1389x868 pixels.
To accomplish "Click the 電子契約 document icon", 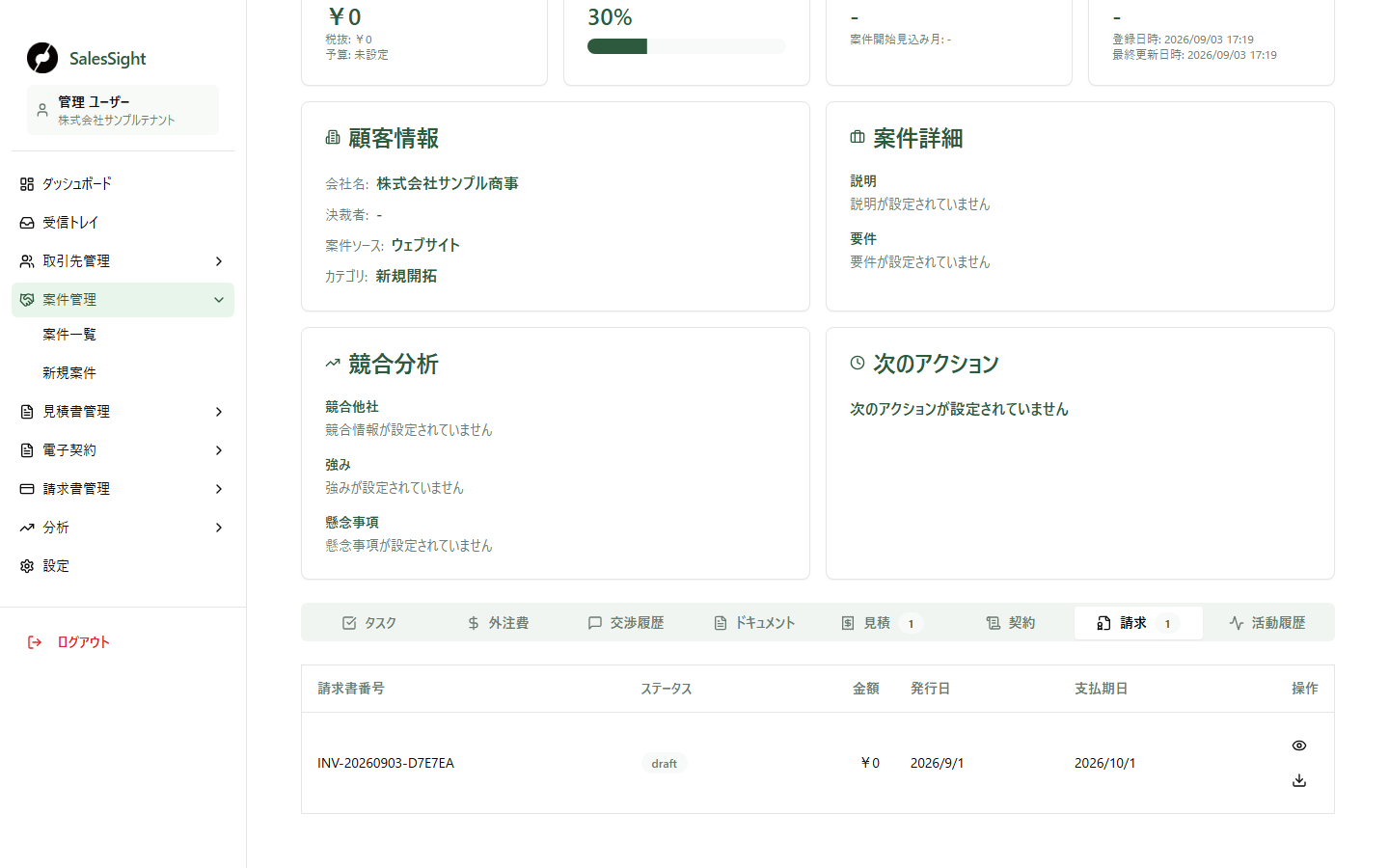I will 27,450.
